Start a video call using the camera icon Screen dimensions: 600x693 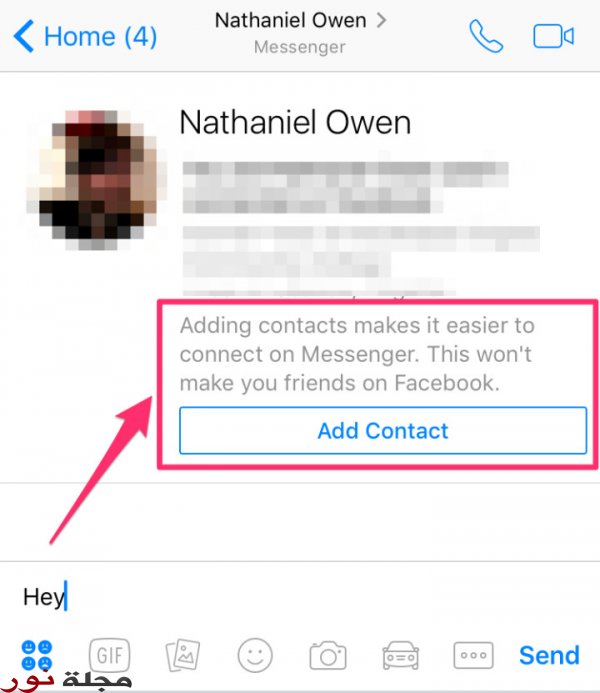(554, 36)
